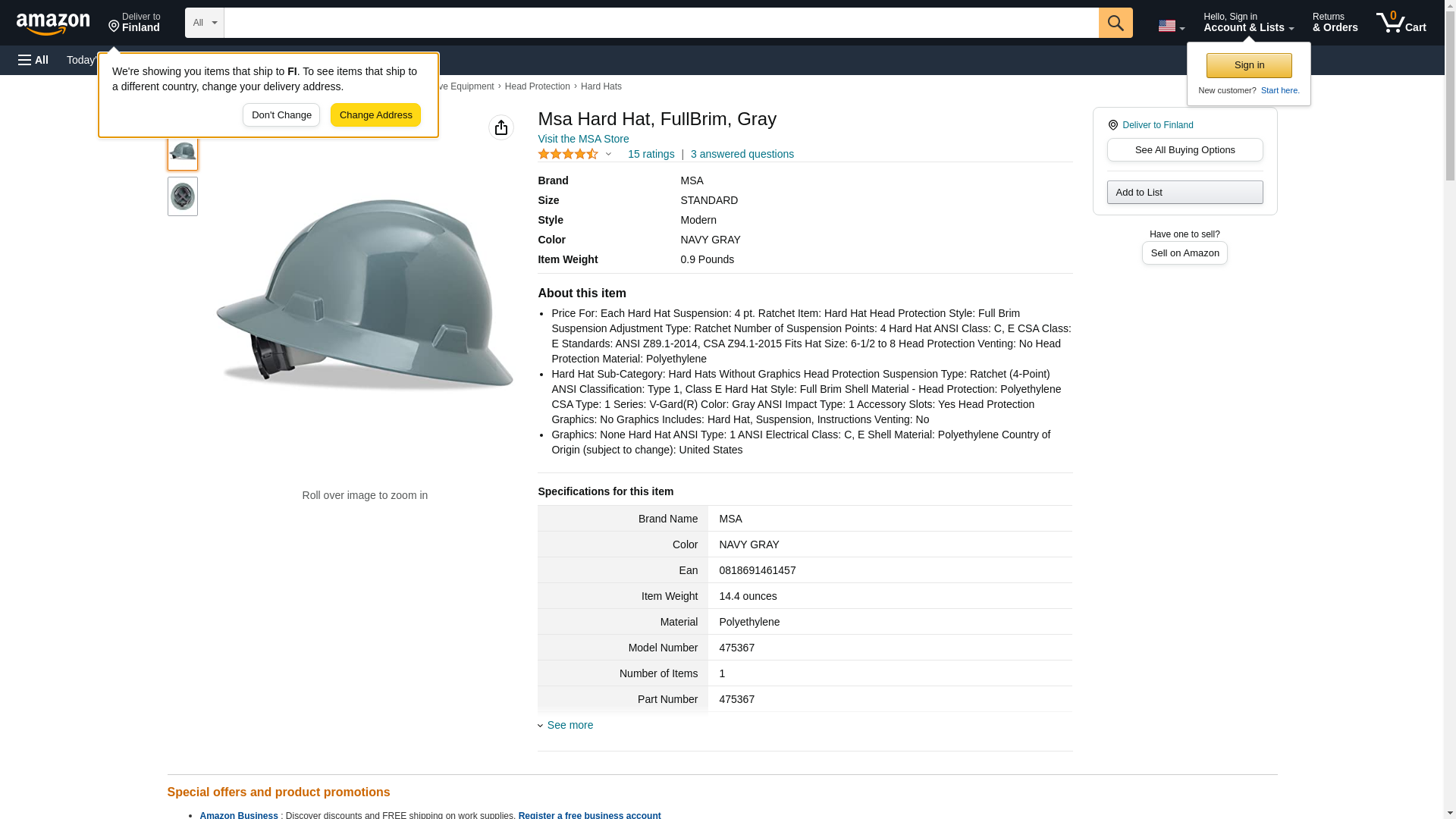Screen dimensions: 1456x819
Task: Click the search magnifier button
Action: [1115, 23]
